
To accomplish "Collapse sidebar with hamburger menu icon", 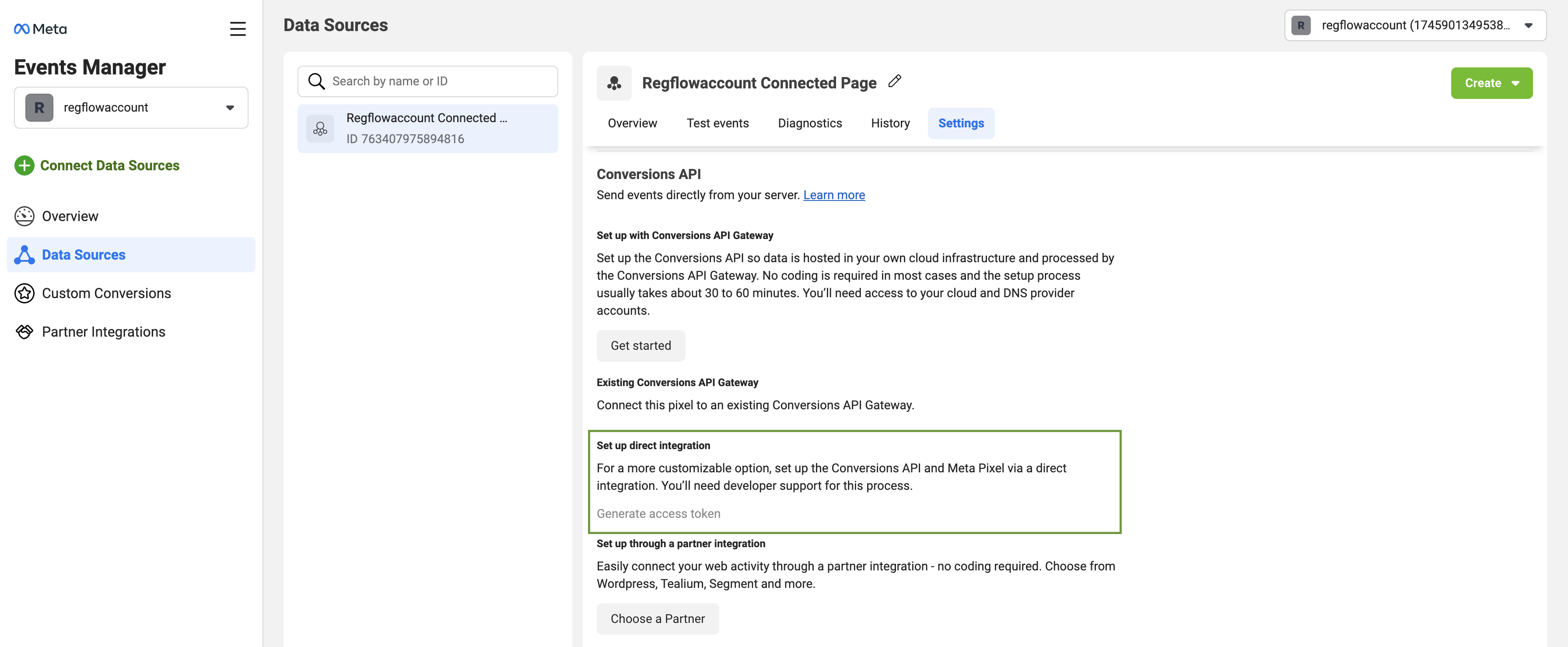I will click(238, 28).
